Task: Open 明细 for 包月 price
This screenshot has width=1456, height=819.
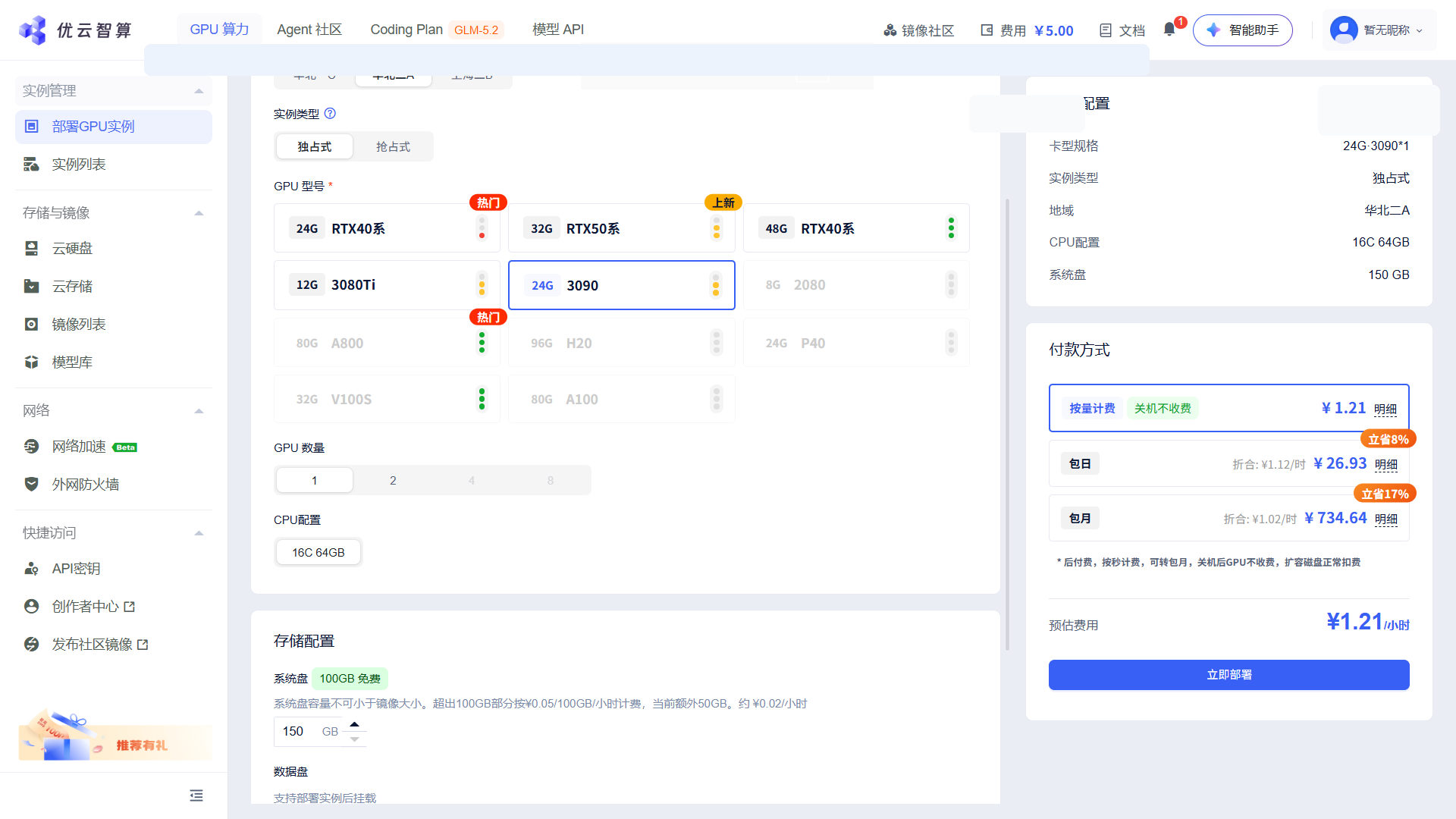Action: click(x=1386, y=519)
